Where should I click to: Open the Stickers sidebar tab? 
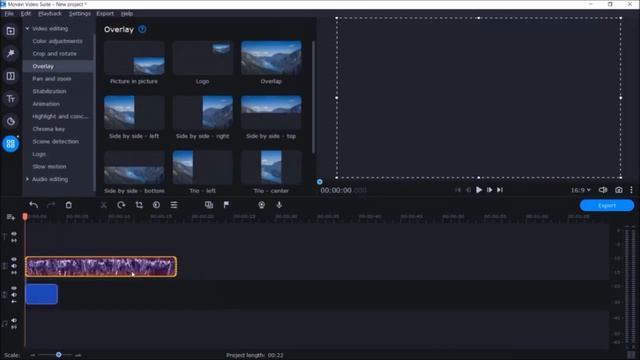[11, 121]
